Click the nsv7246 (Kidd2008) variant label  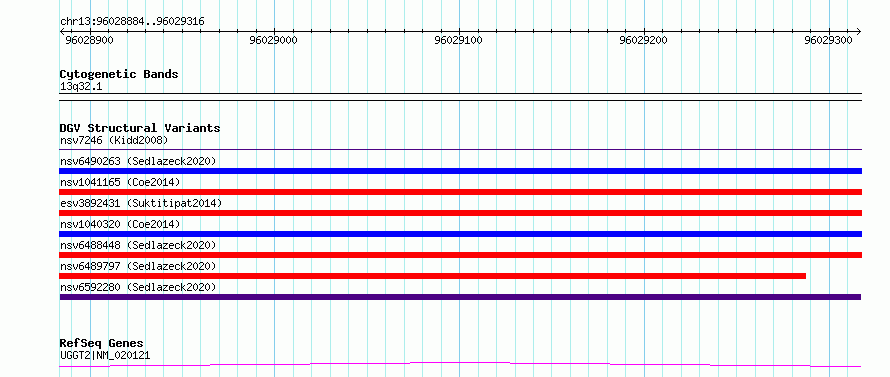click(x=114, y=140)
